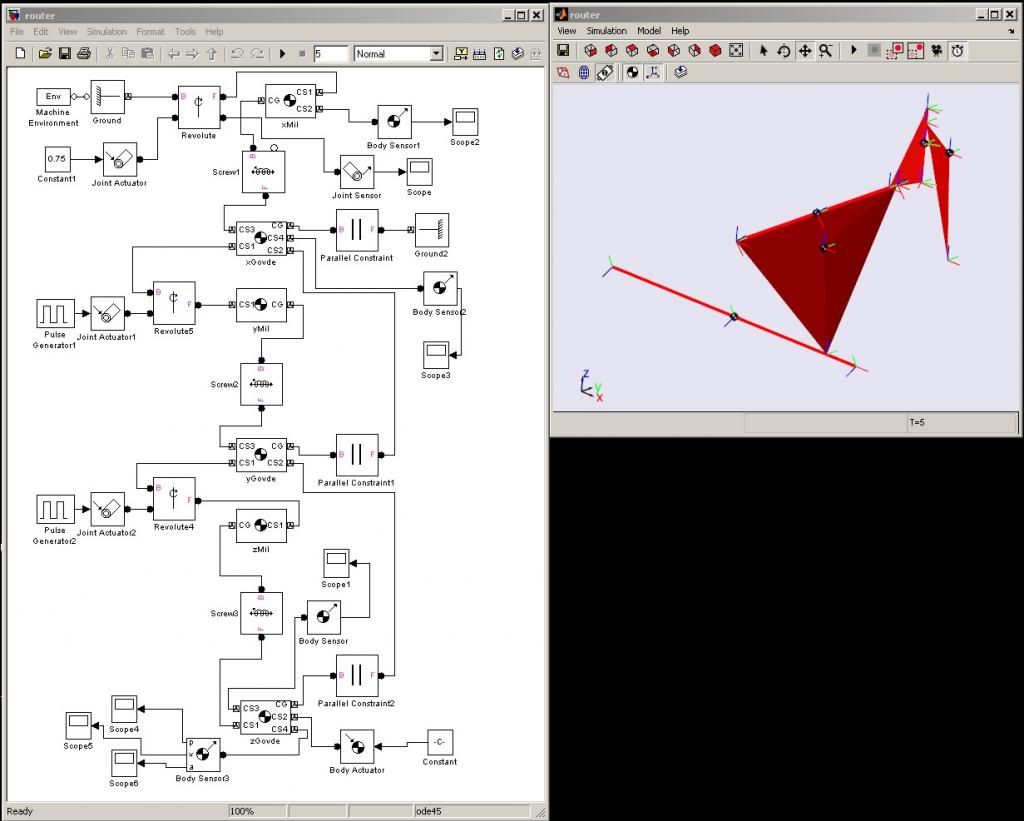Toggle convex hulls display icon
Image resolution: width=1024 pixels, height=821 pixels.
tap(563, 72)
